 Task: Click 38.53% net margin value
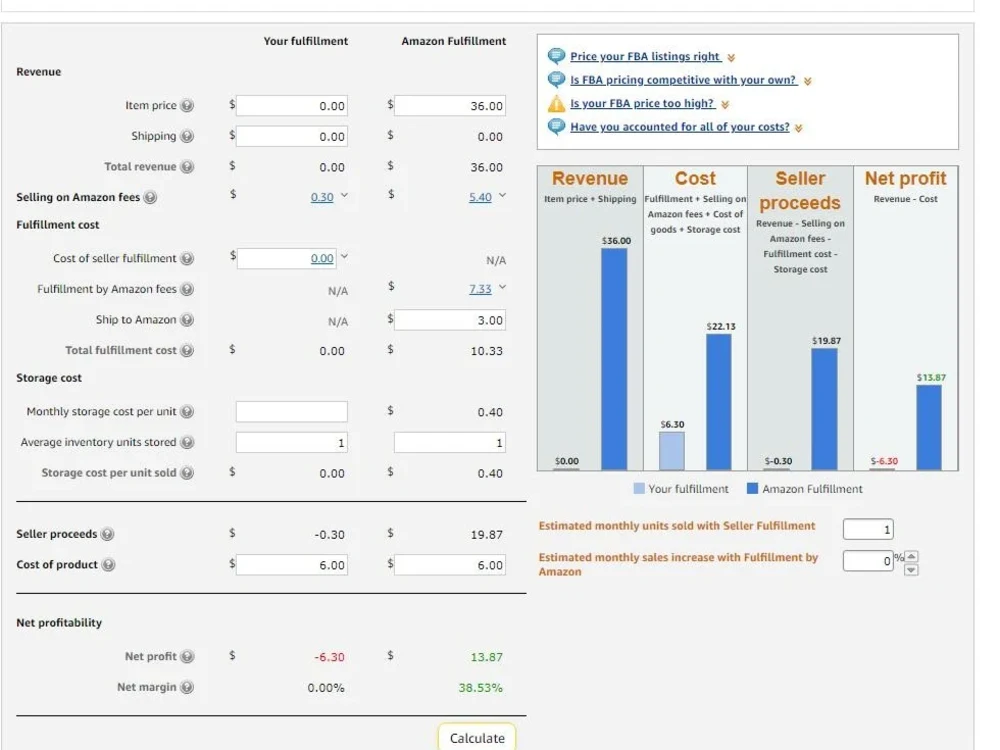pos(480,688)
